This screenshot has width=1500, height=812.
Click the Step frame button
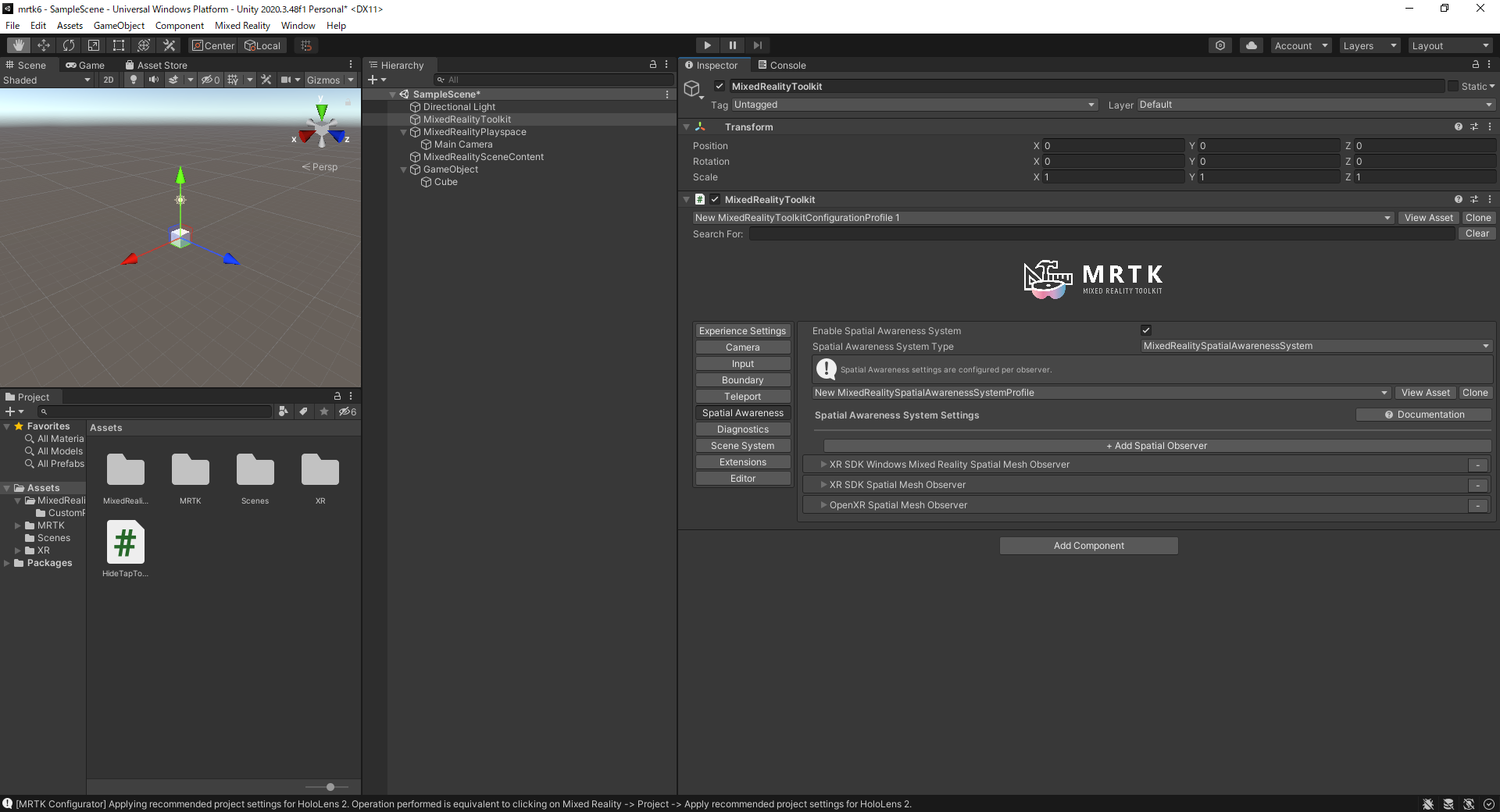(758, 45)
